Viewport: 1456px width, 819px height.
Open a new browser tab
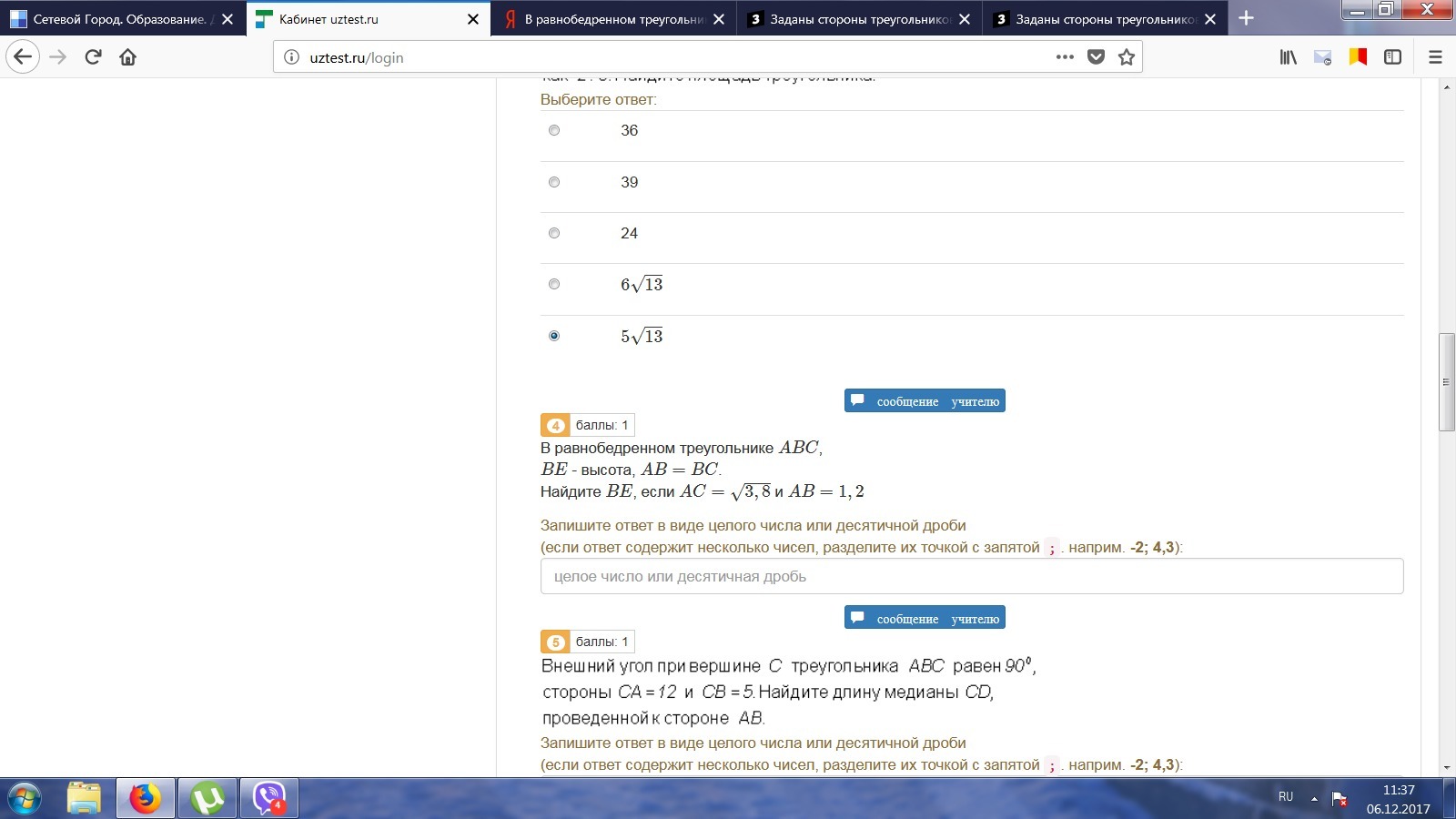tap(1247, 19)
